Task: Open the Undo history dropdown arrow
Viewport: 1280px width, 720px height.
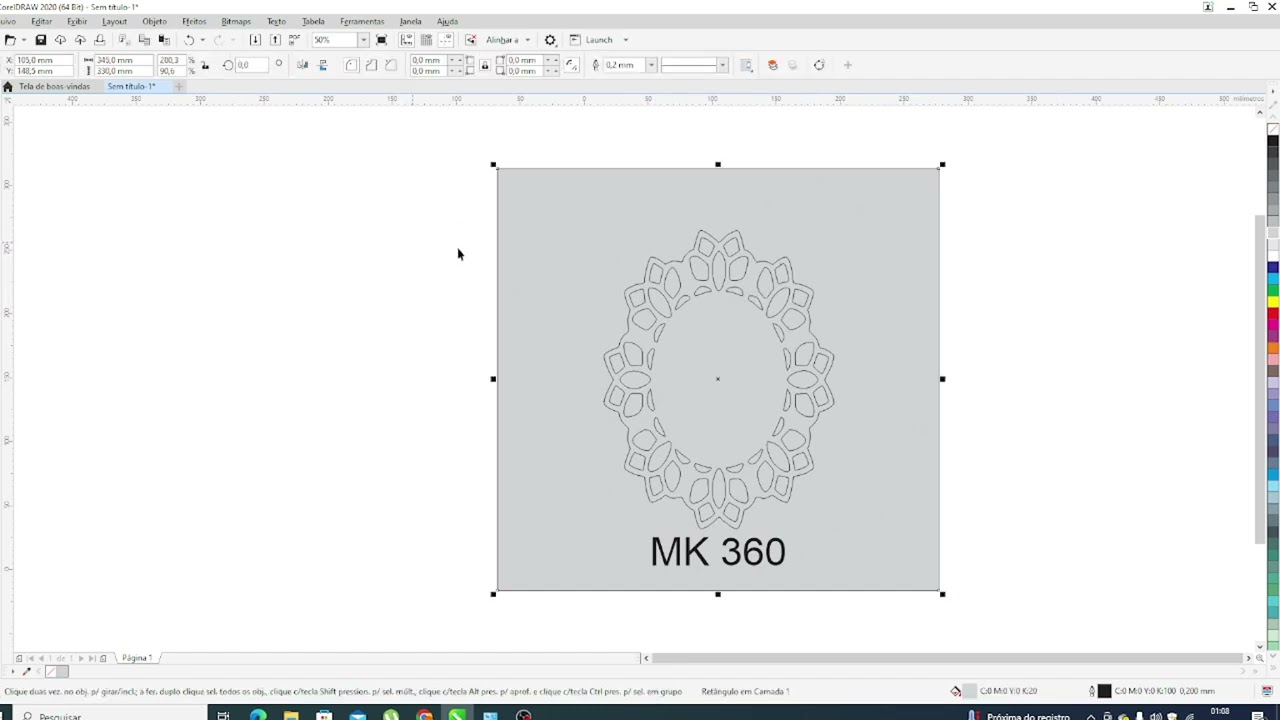Action: coord(202,40)
